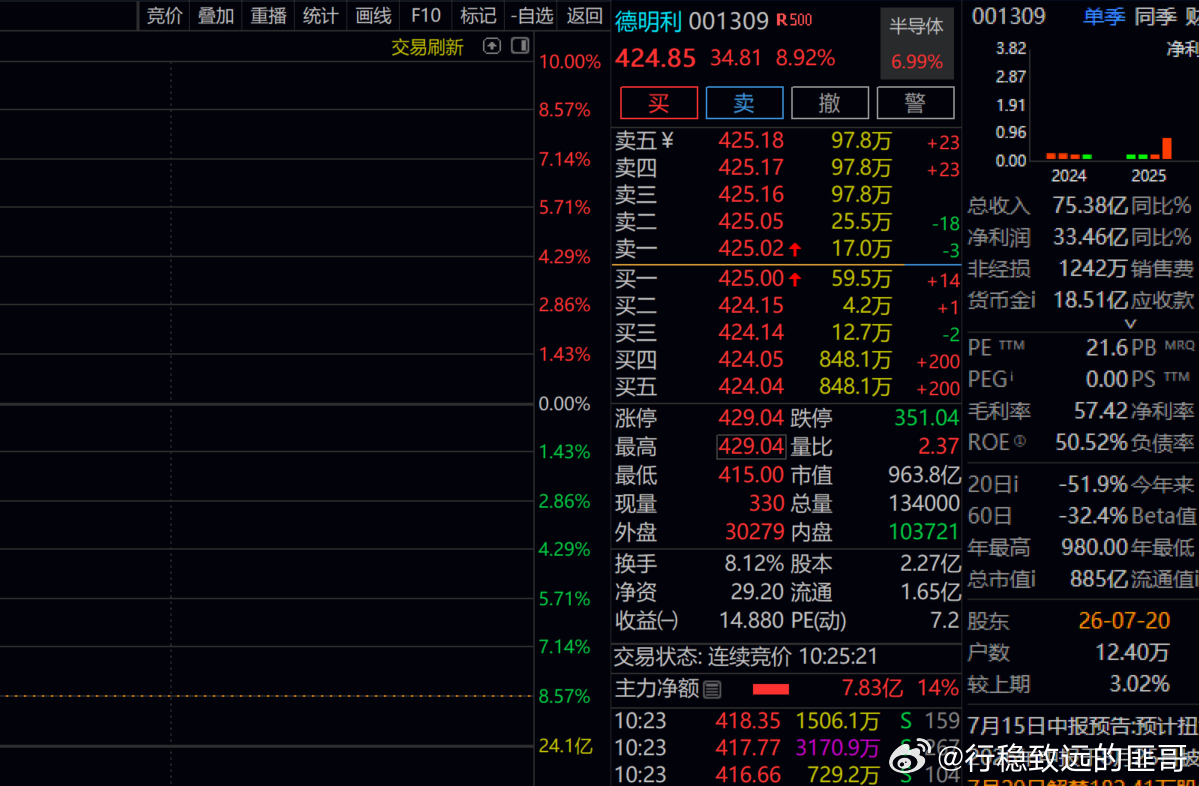Open the F10 company info
The image size is (1199, 786).
[425, 15]
